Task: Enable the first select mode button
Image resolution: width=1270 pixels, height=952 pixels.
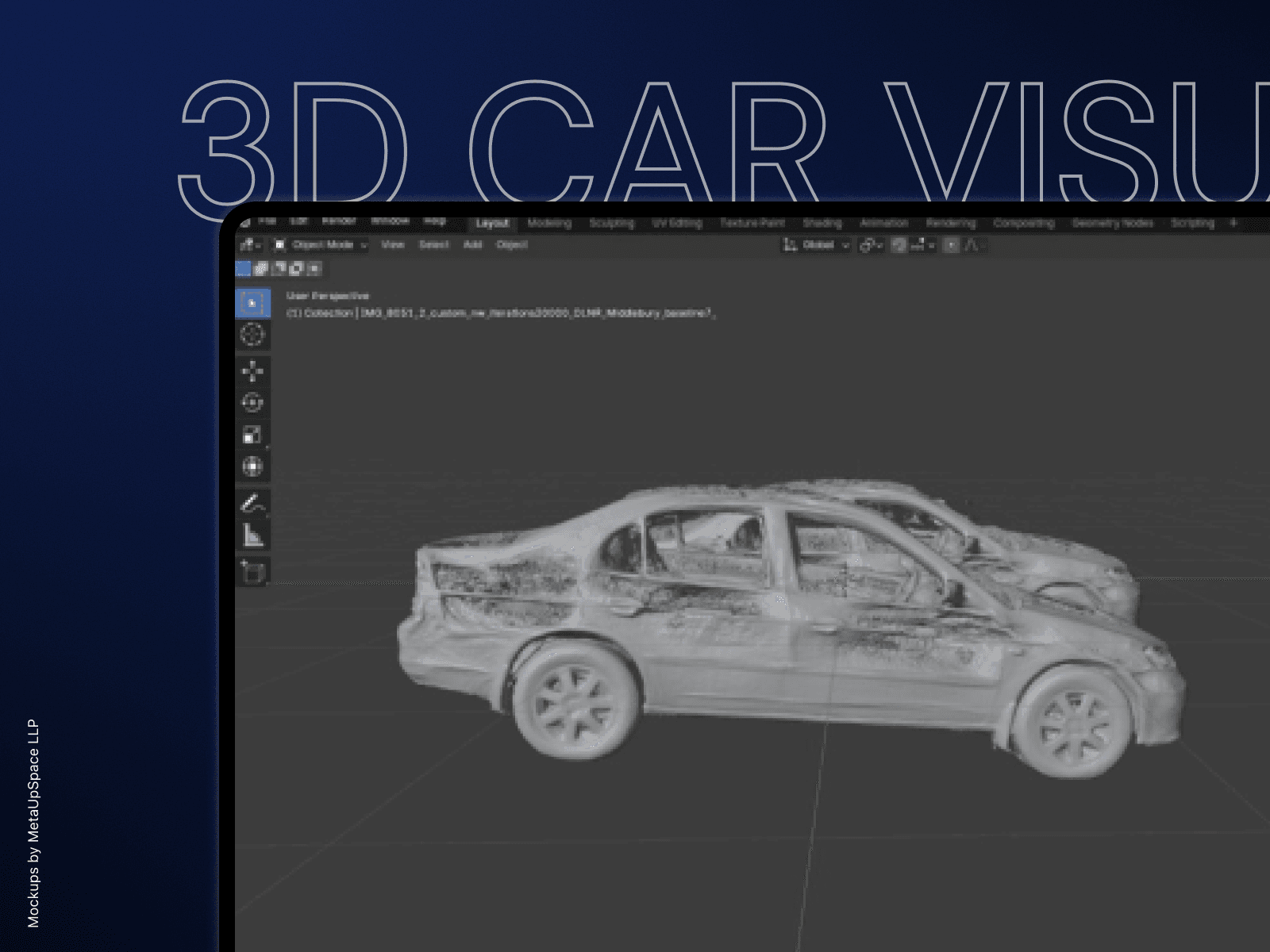Action: [244, 269]
